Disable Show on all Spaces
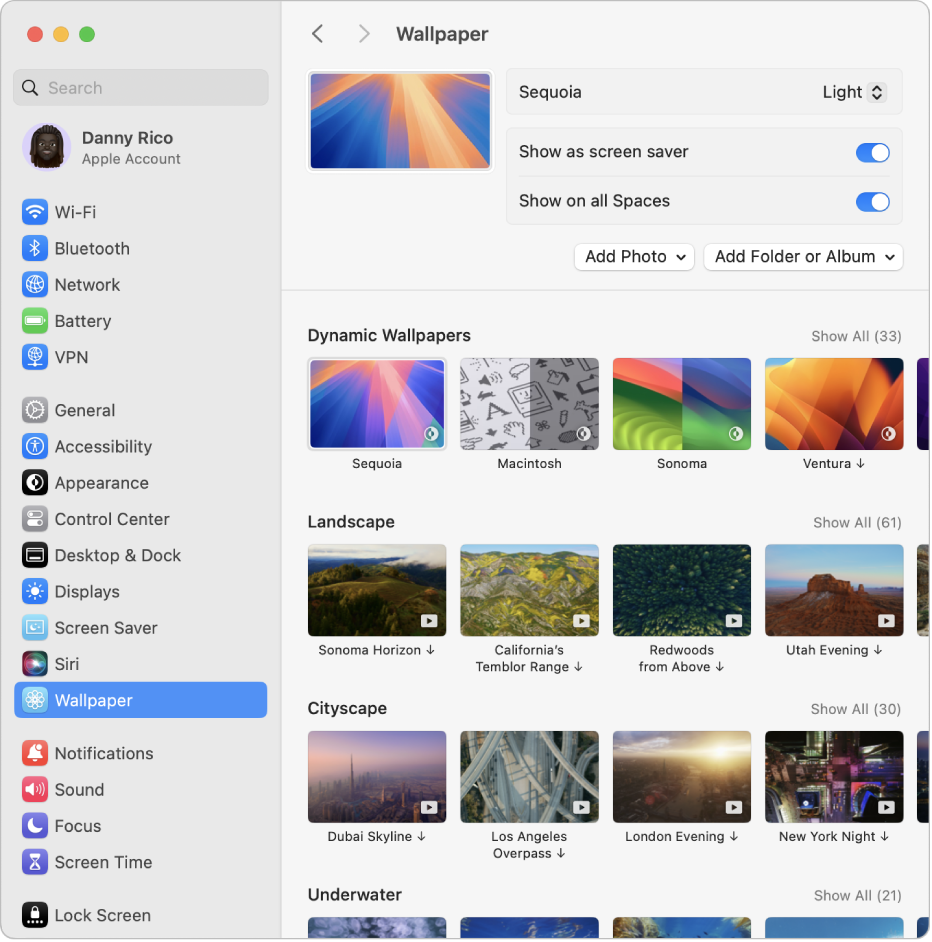 872,201
